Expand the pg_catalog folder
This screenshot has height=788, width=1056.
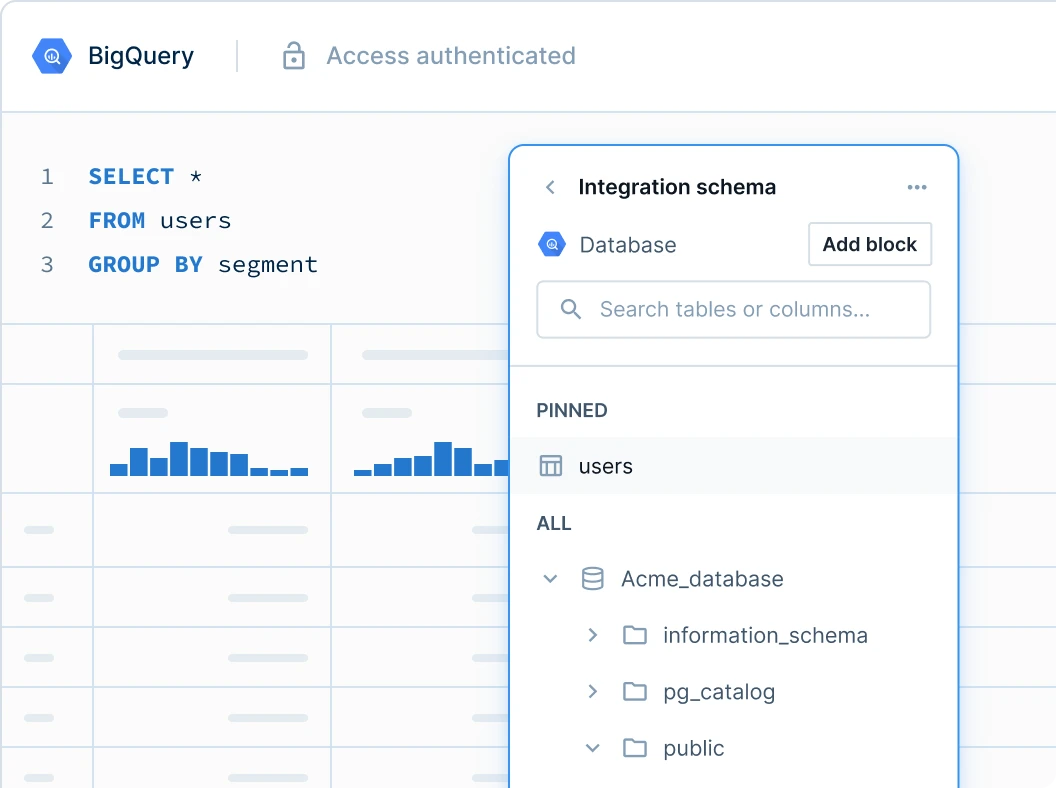tap(593, 692)
